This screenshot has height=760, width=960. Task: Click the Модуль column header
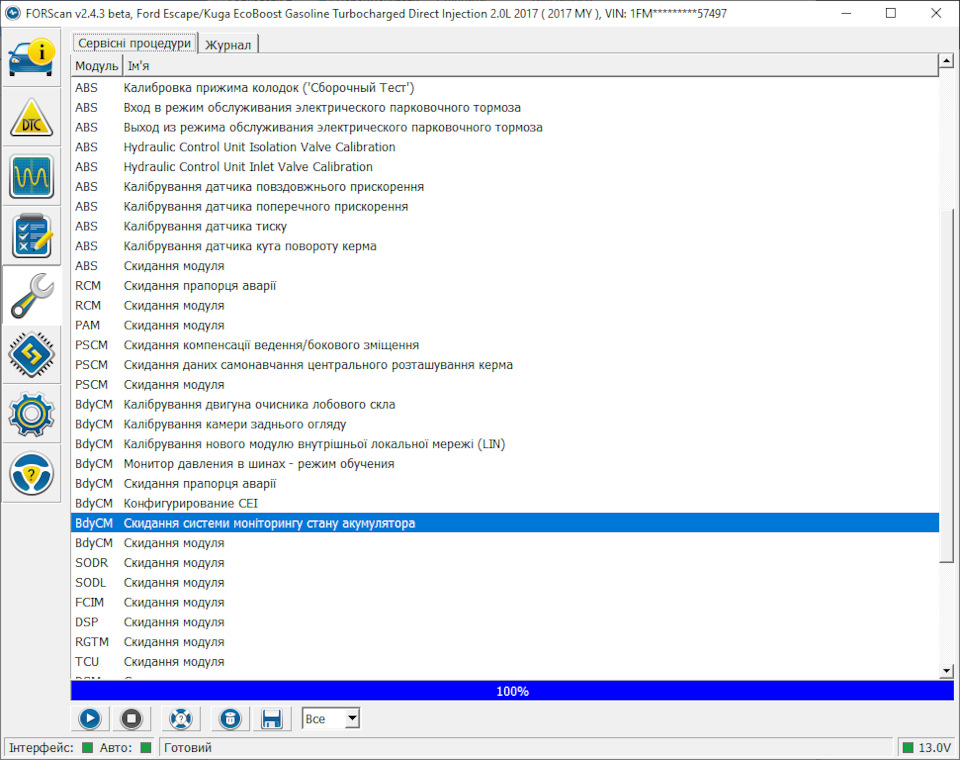tap(97, 66)
